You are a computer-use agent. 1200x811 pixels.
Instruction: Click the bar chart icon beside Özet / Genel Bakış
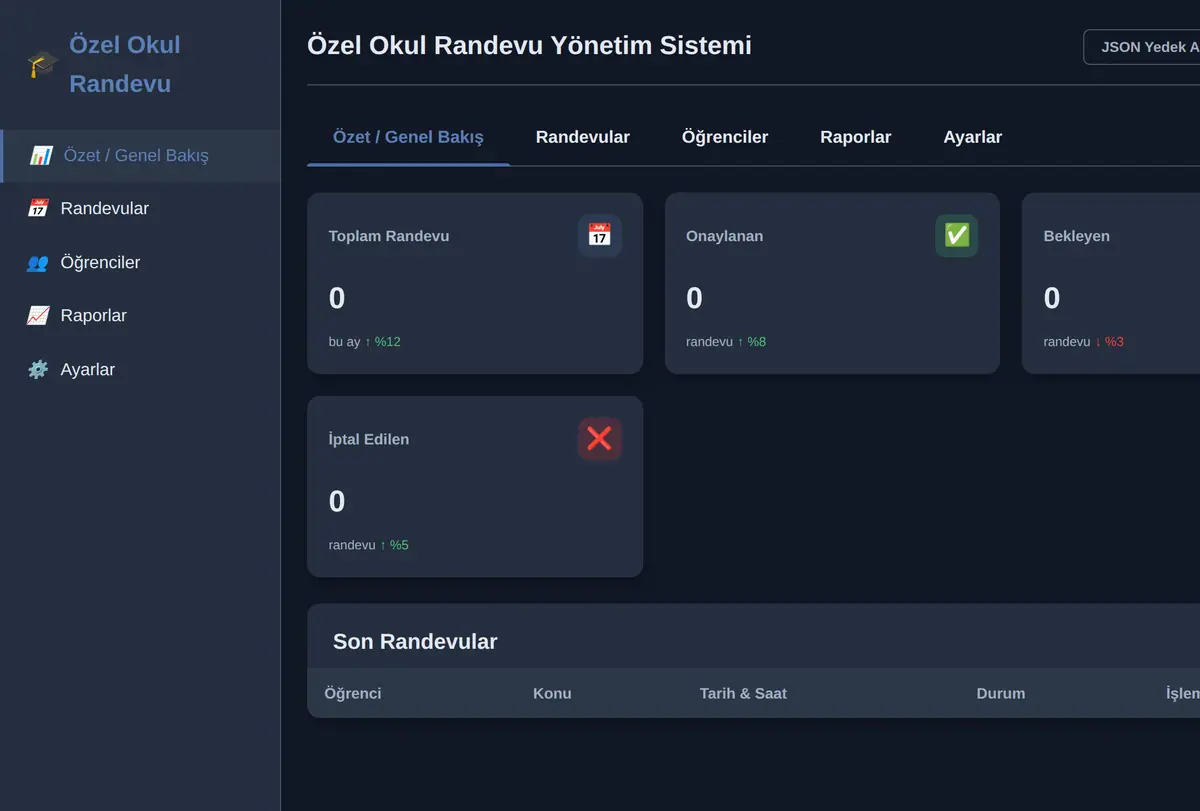[x=41, y=156]
